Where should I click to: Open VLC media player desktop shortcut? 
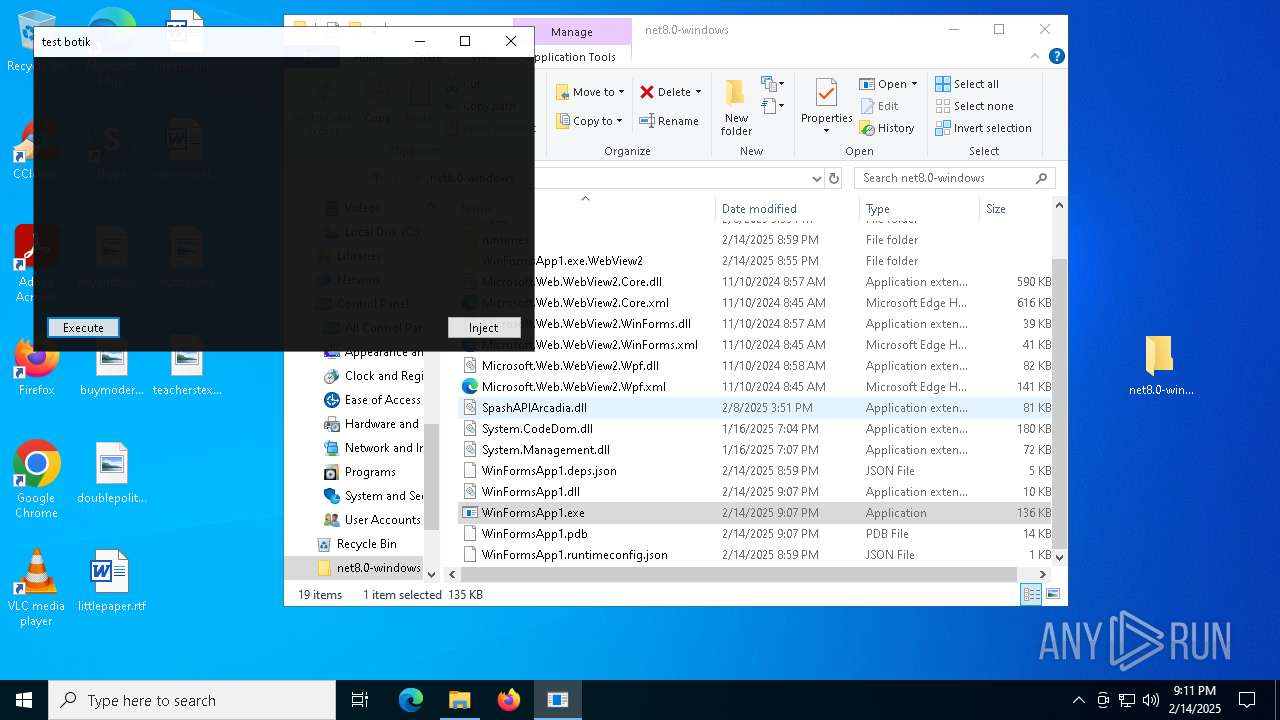36,589
